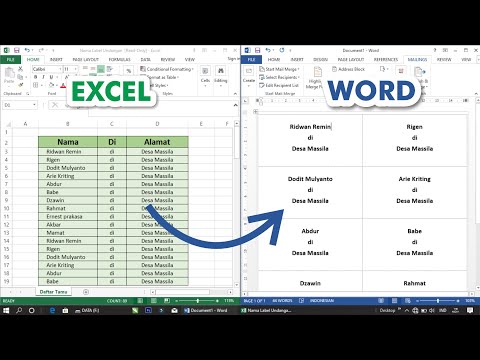Adjust the Excel zoom slider
Viewport: 480px width, 360px height.
[x=198, y=301]
